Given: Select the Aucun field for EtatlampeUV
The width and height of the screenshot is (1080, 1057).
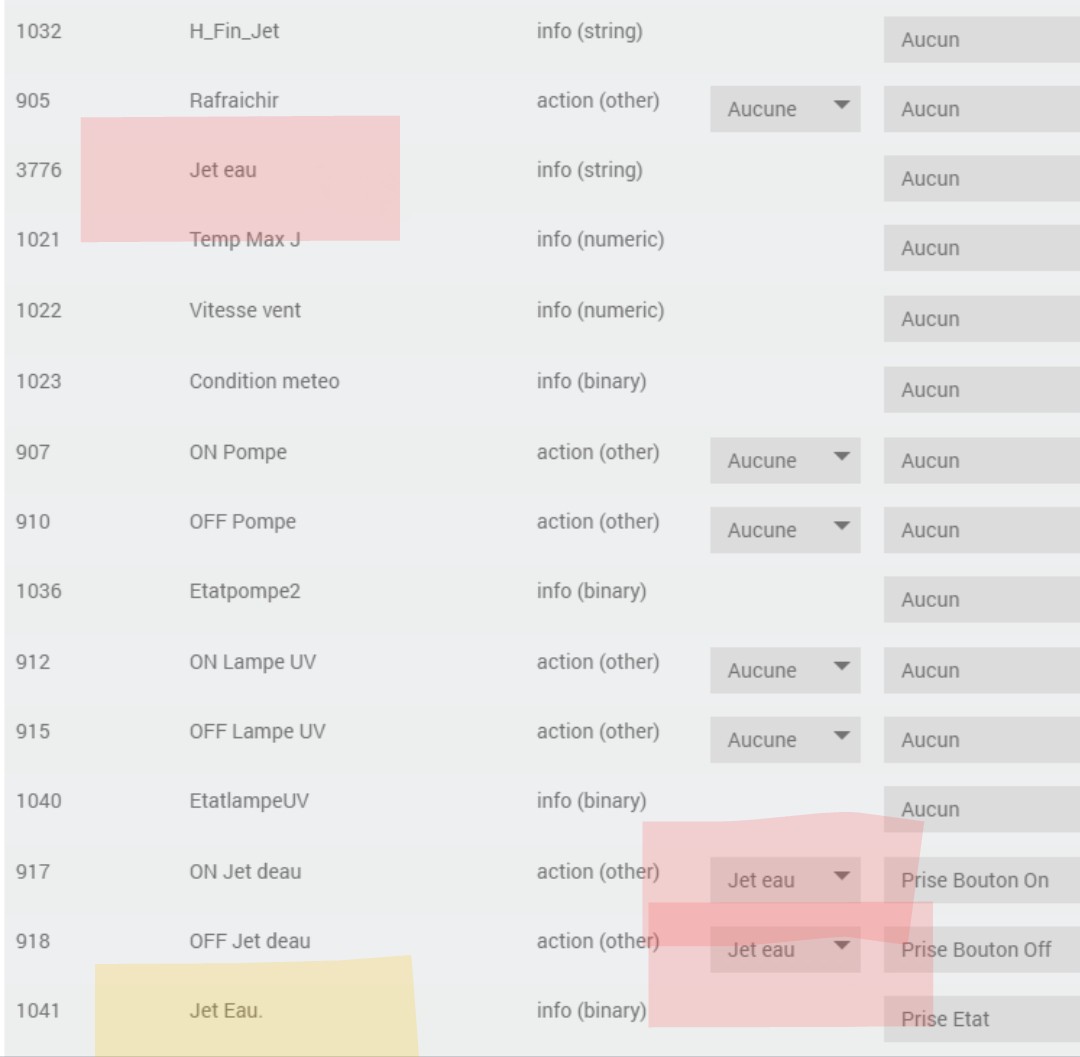Looking at the screenshot, I should (980, 809).
